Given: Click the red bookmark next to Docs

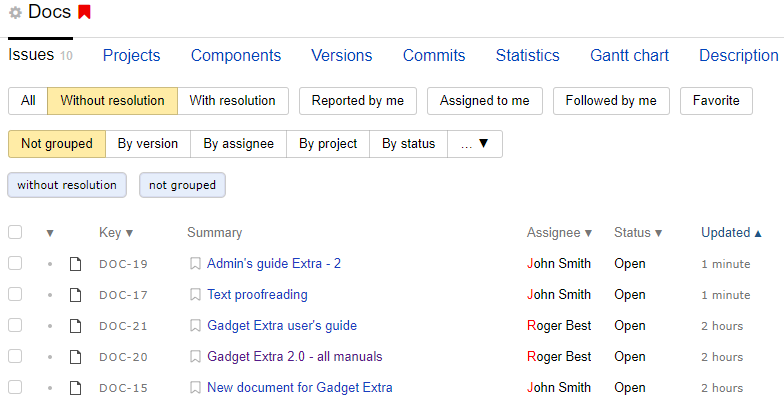Looking at the screenshot, I should [84, 12].
